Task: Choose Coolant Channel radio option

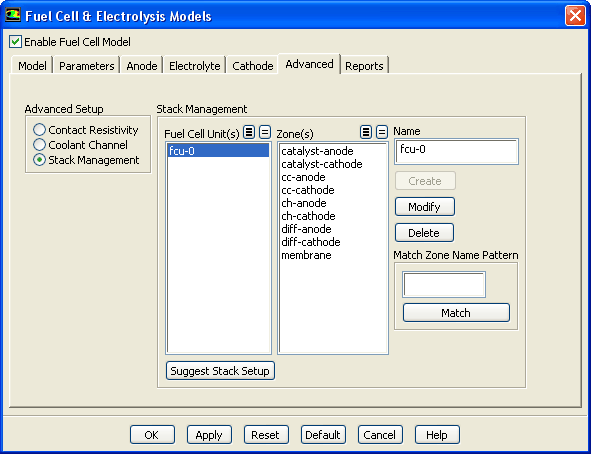Action: pos(39,145)
